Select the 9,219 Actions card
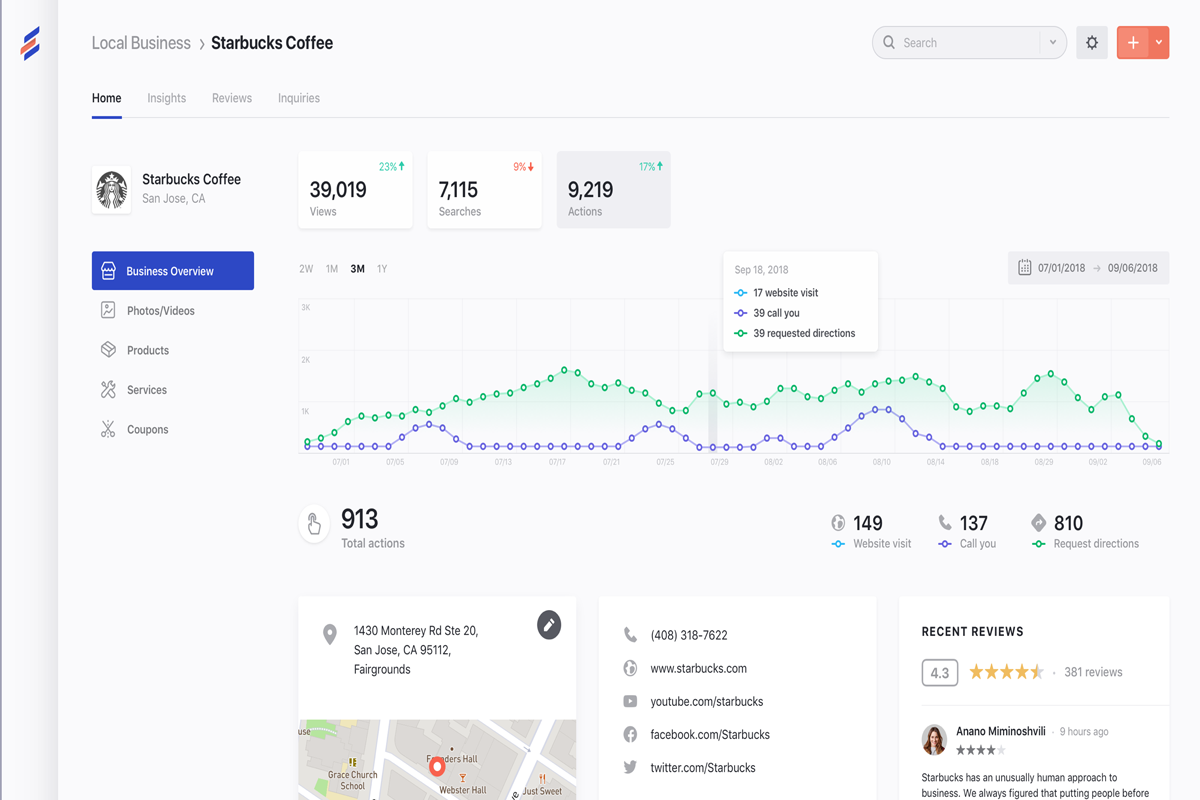Screen dimensions: 1200x800 coord(613,190)
